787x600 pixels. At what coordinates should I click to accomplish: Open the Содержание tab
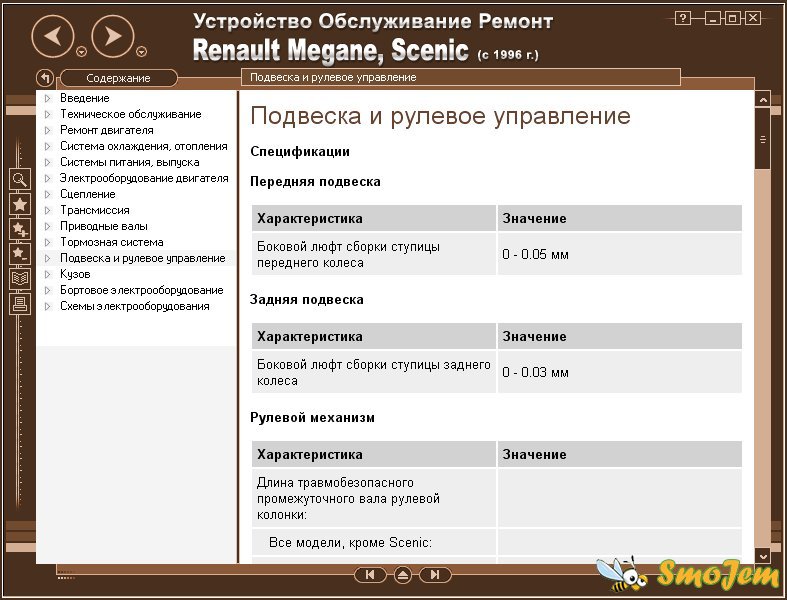[x=118, y=78]
